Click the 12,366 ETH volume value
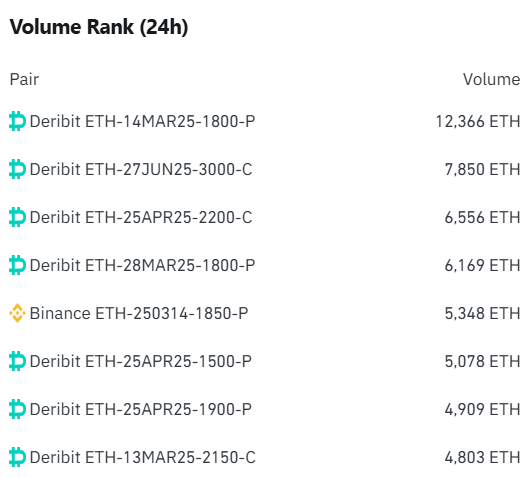 [478, 121]
